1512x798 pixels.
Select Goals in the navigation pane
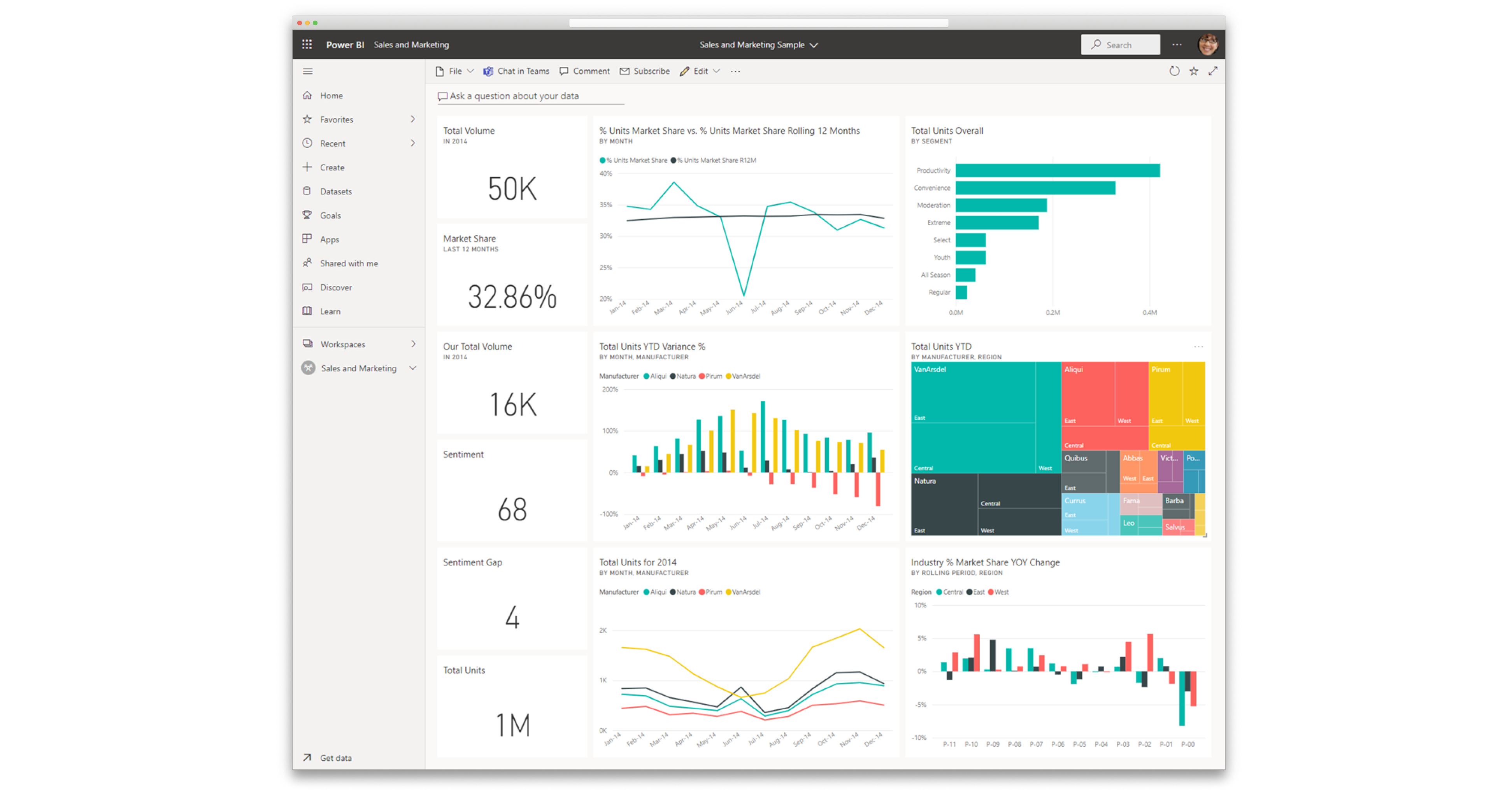[x=359, y=215]
